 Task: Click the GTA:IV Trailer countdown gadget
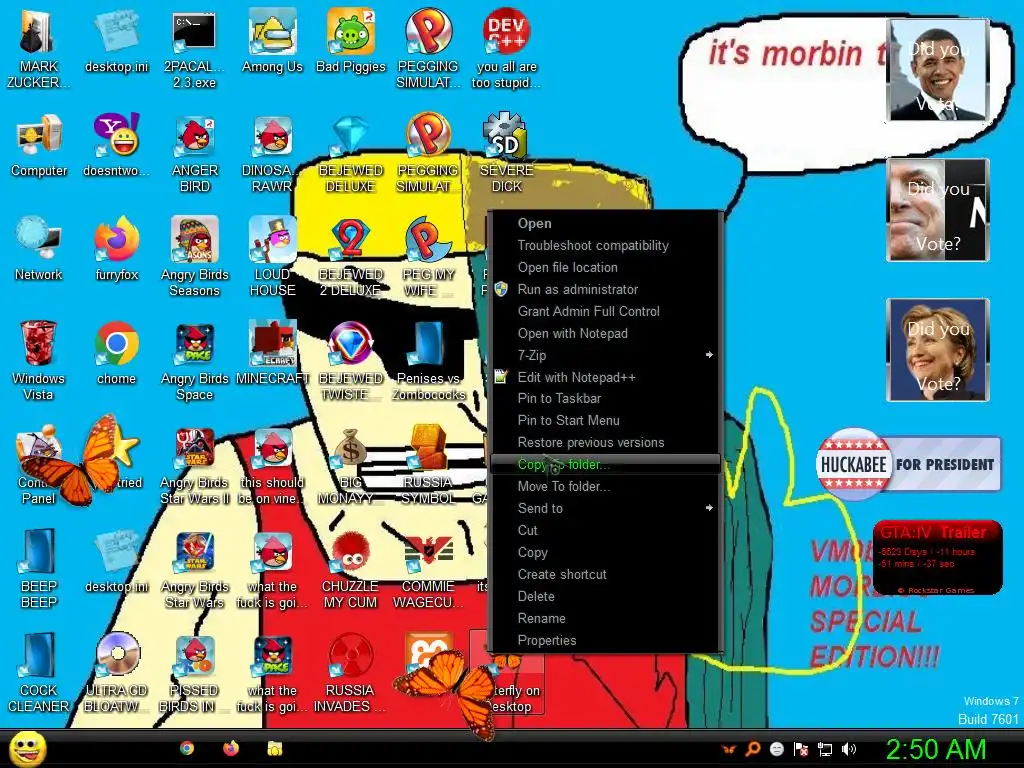click(x=938, y=558)
